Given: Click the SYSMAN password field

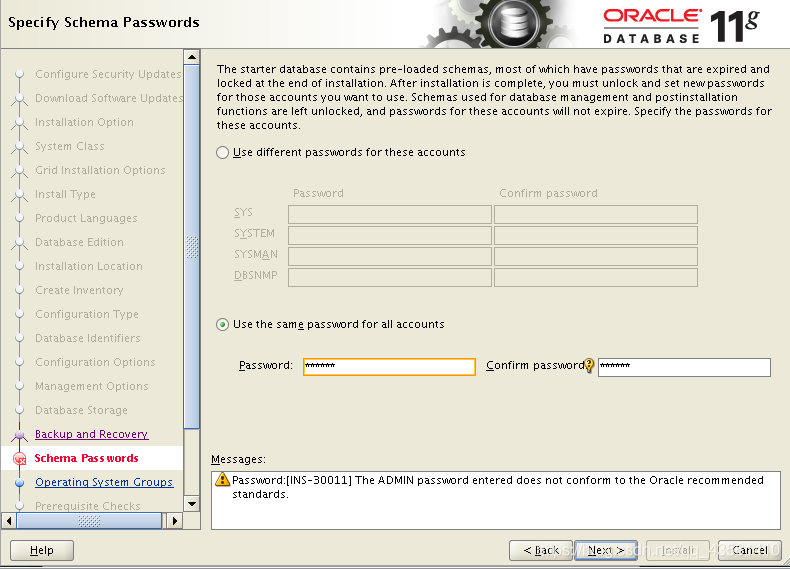Looking at the screenshot, I should [x=389, y=256].
